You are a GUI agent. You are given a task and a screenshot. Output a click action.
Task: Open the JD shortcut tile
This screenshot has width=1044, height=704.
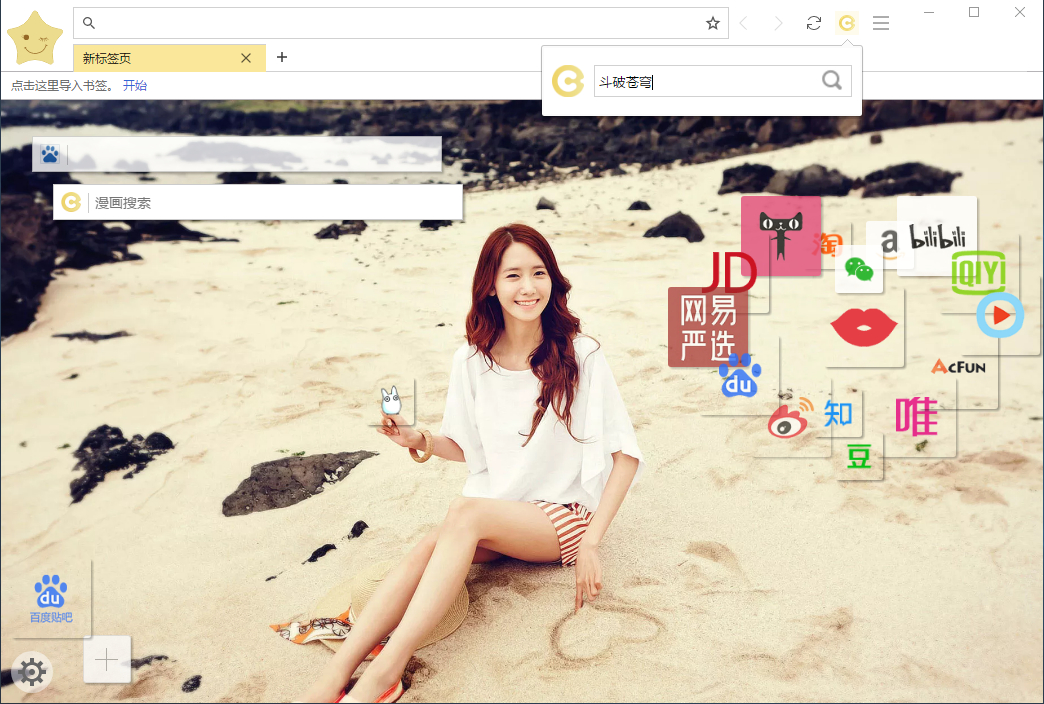point(728,272)
